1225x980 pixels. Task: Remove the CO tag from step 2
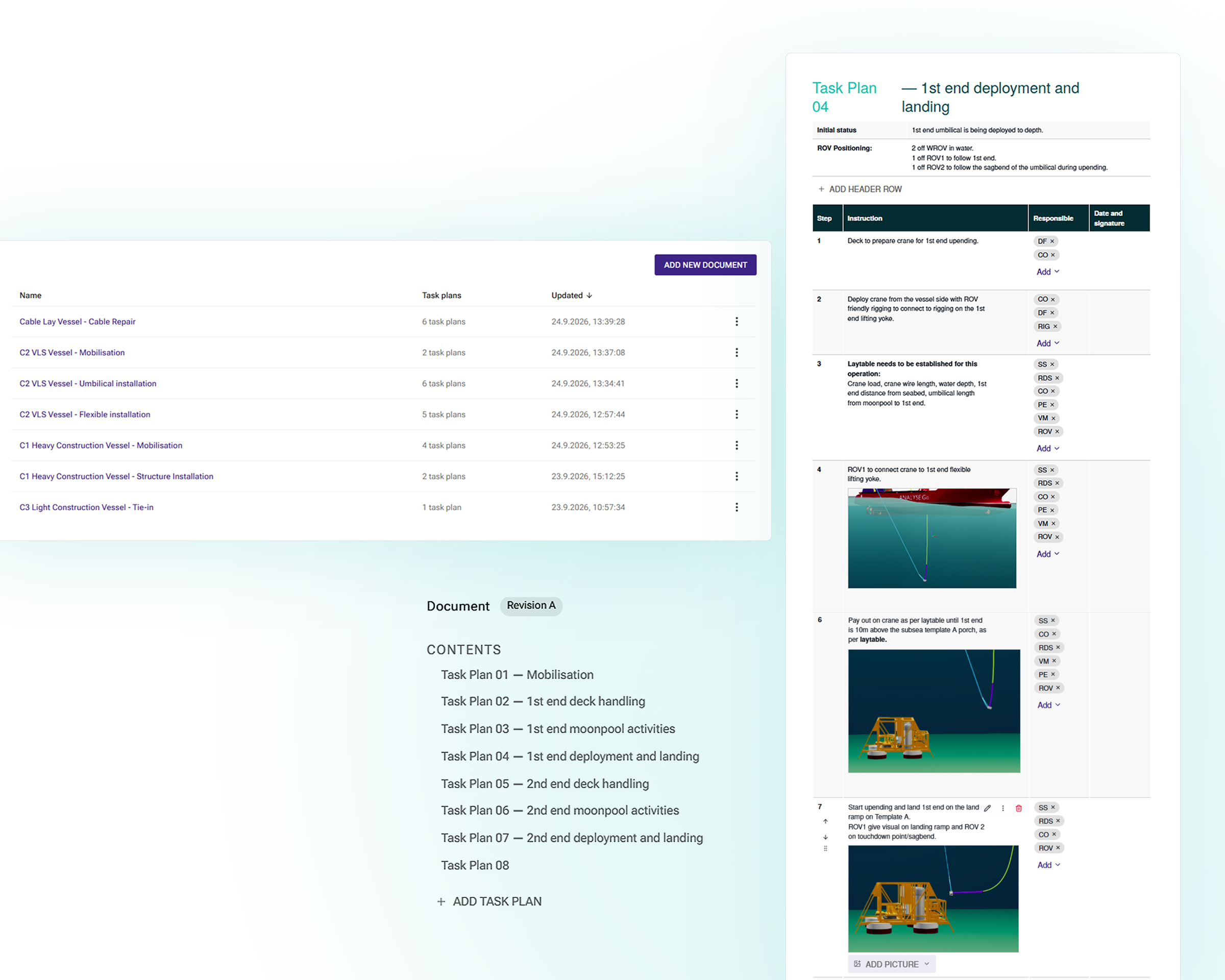[1053, 300]
